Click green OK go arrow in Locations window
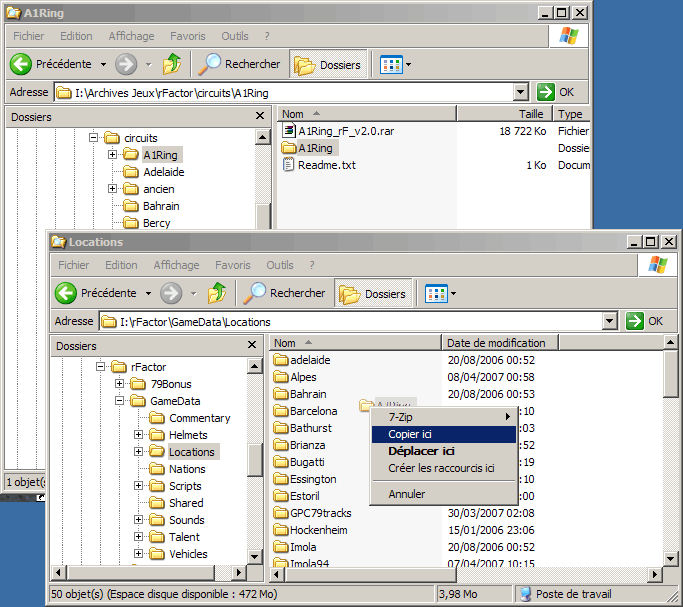683x607 pixels. [635, 321]
